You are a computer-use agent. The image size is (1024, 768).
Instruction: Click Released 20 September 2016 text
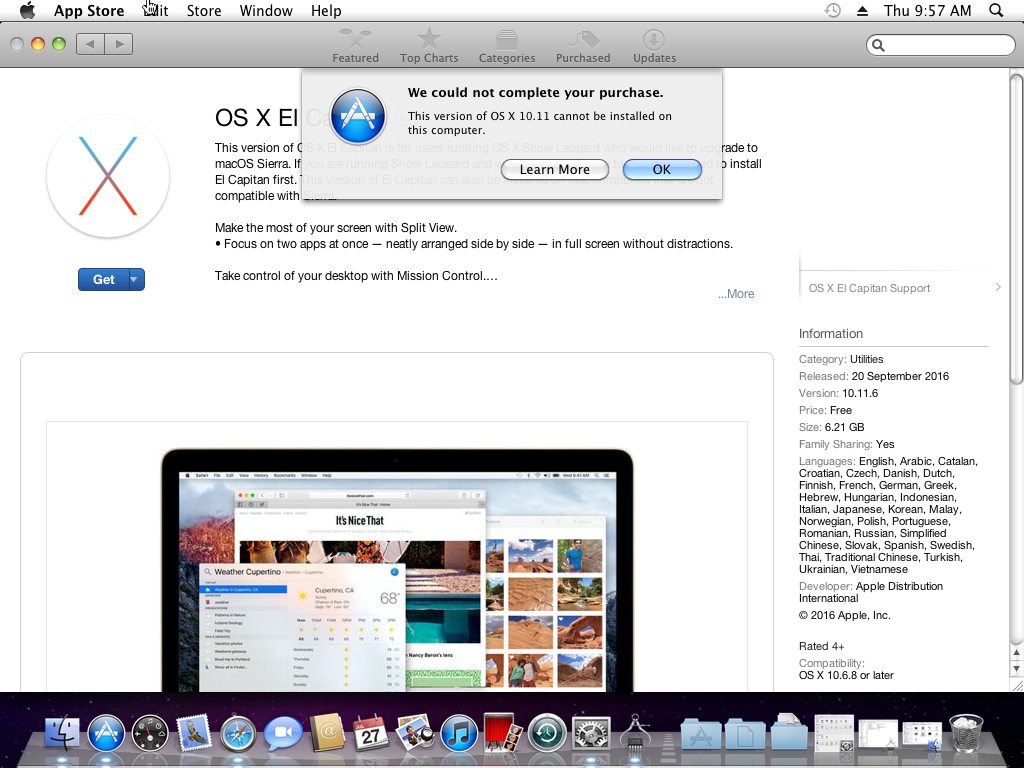[x=874, y=376]
